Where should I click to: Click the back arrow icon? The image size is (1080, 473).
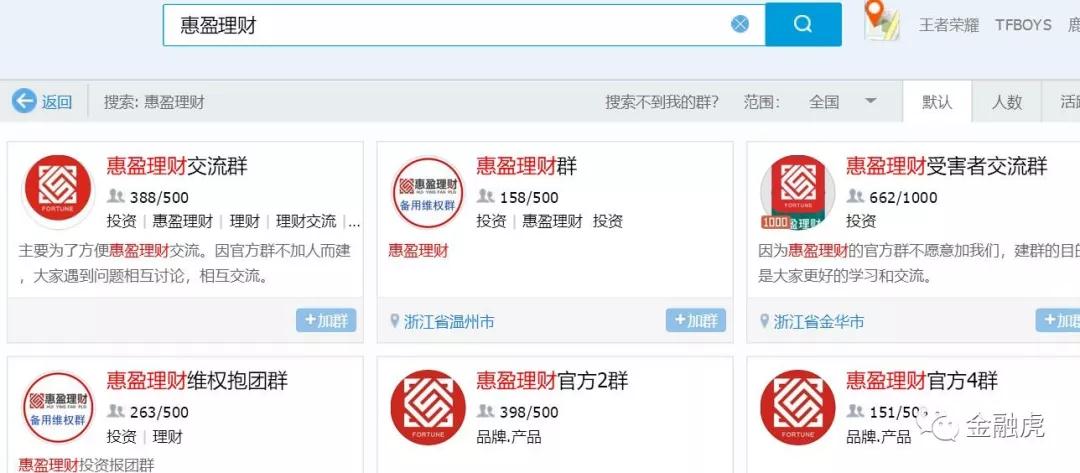pyautogui.click(x=23, y=101)
